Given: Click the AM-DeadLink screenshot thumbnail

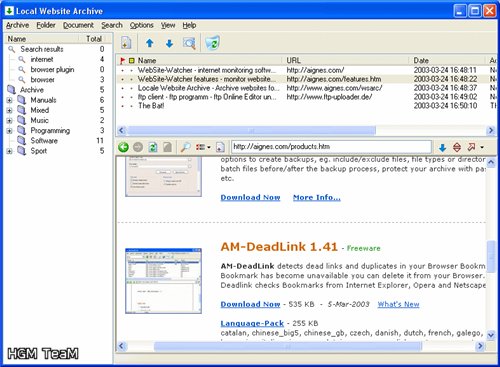Looking at the screenshot, I should point(163,281).
